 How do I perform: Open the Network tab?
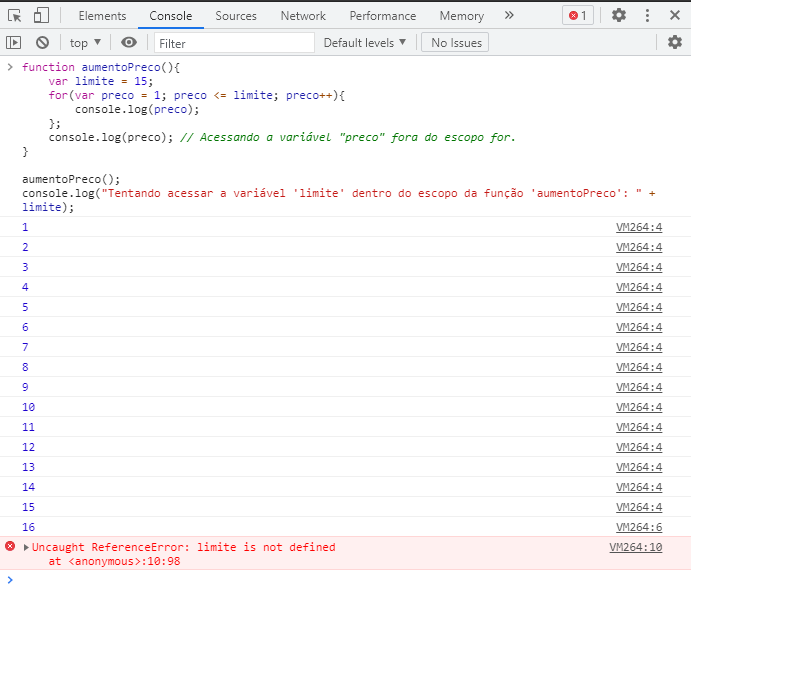pyautogui.click(x=303, y=16)
